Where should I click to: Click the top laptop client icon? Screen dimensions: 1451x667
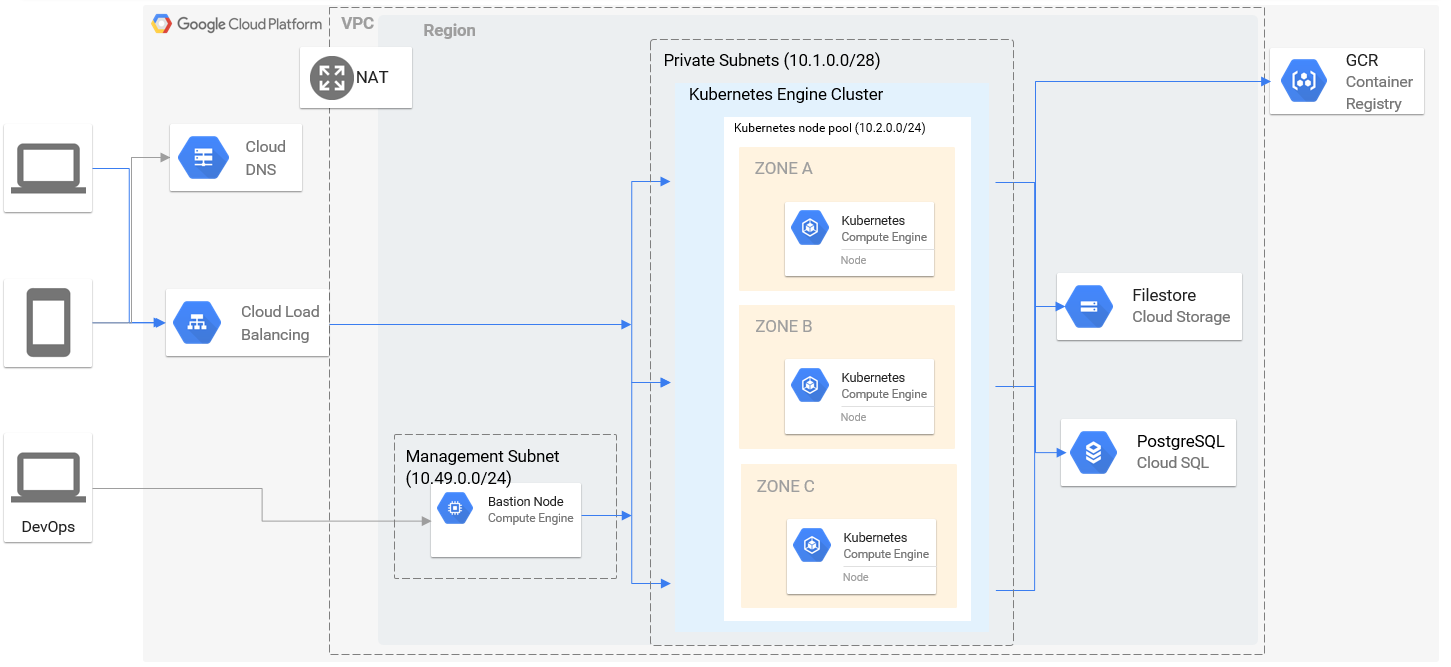[47, 168]
